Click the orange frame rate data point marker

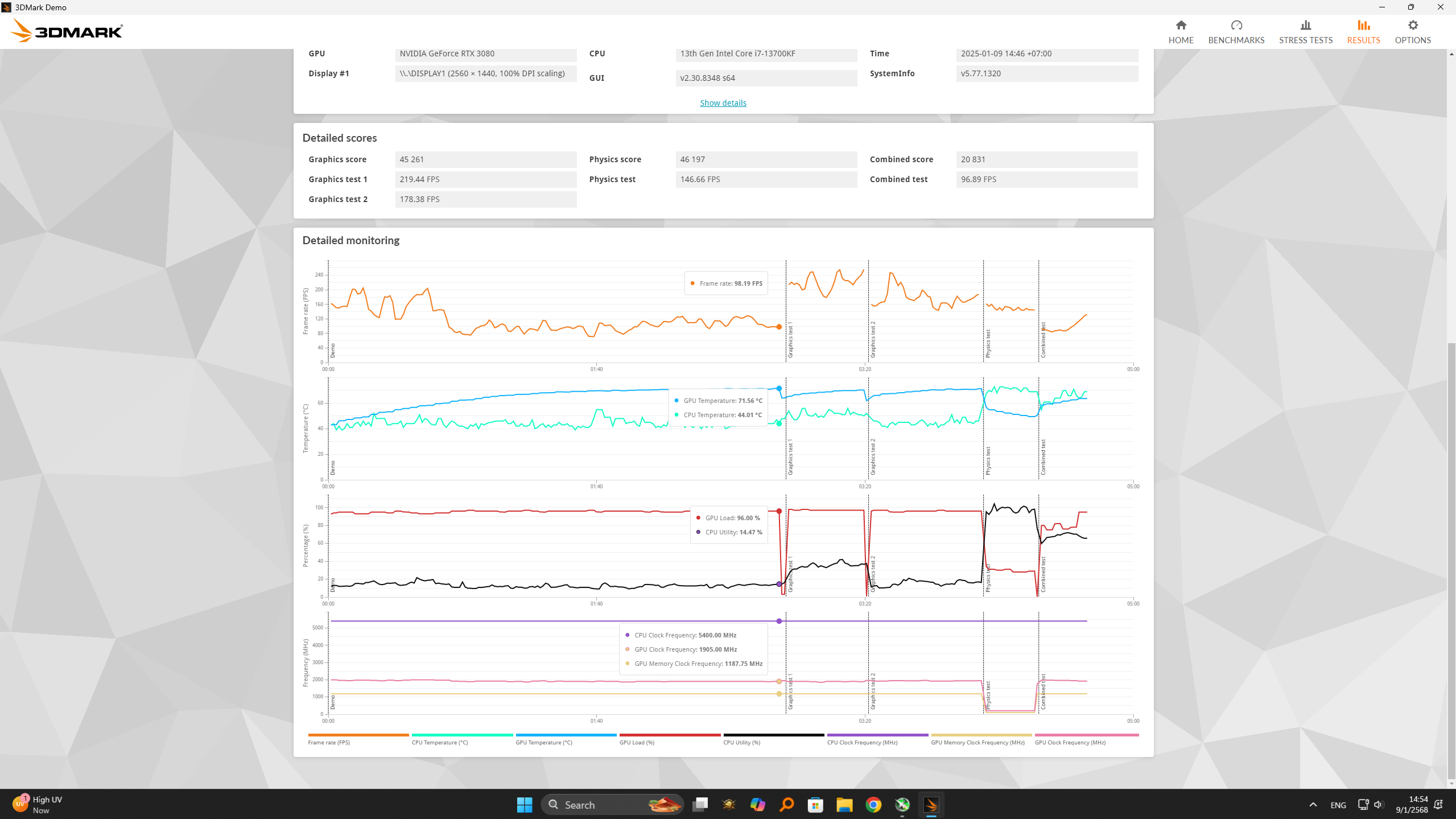click(778, 327)
